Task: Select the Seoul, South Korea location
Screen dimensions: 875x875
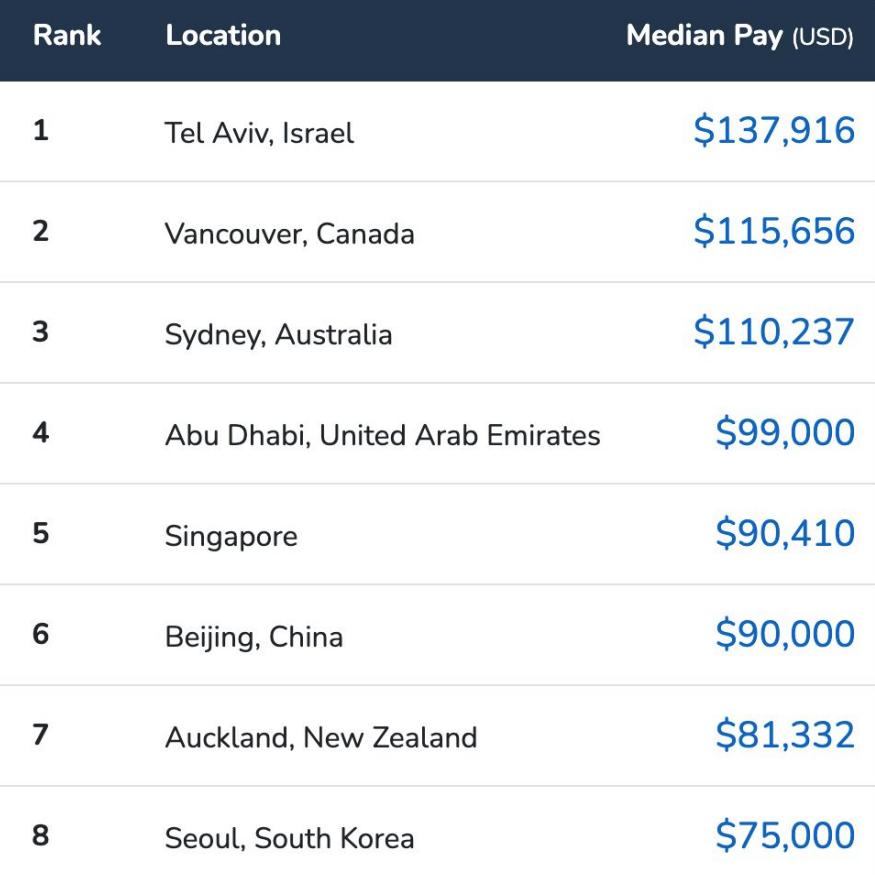Action: click(290, 838)
